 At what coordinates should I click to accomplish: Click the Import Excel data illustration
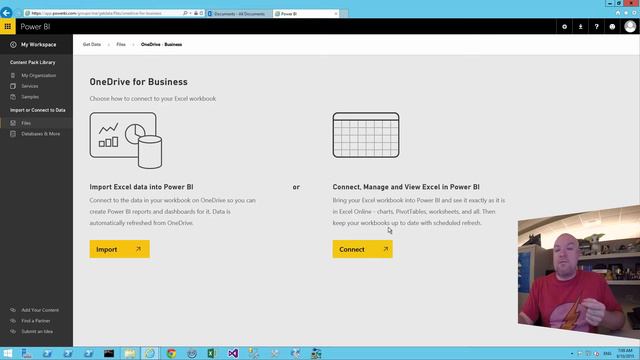(126, 140)
